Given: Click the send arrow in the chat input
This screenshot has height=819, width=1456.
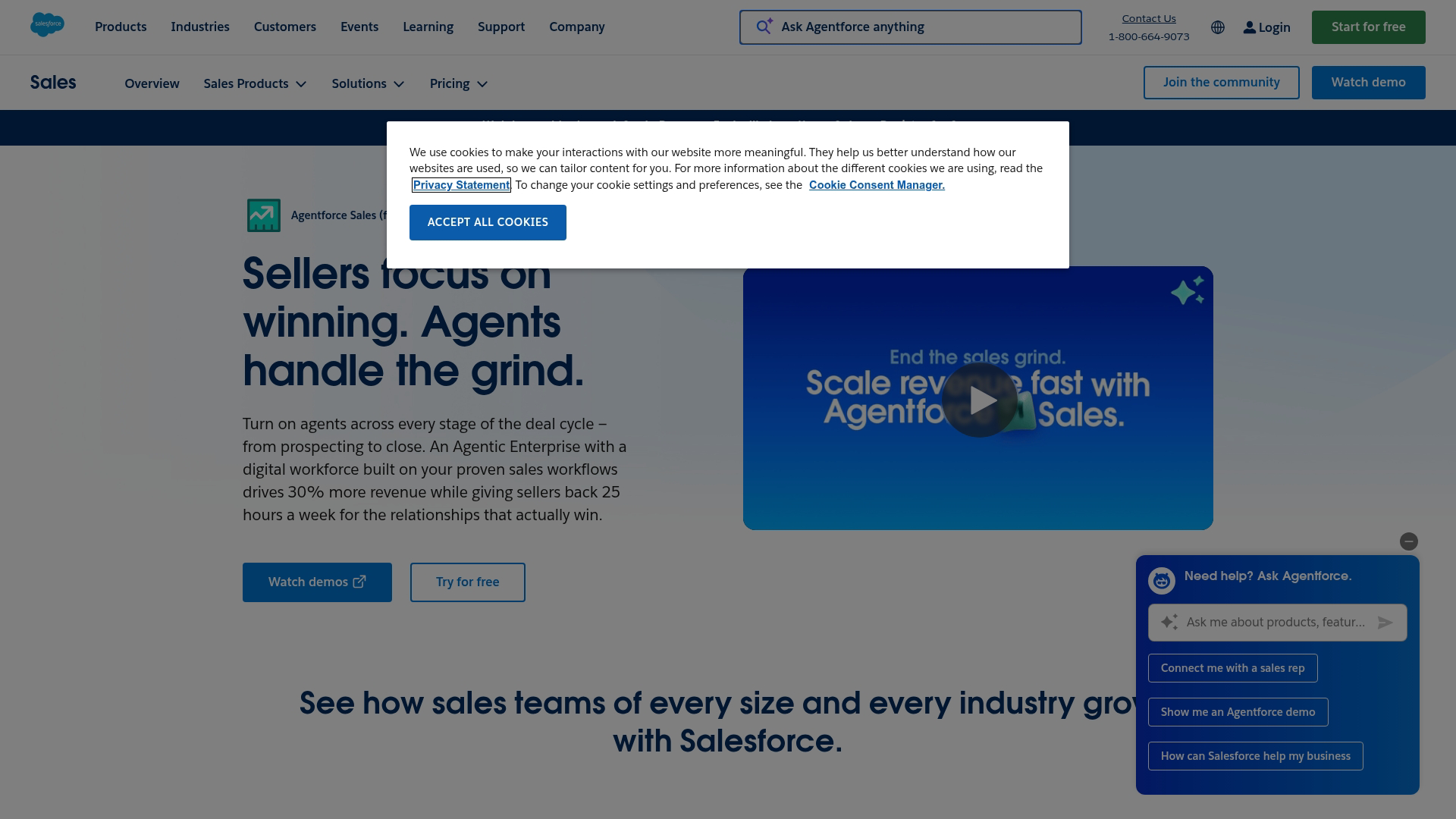Looking at the screenshot, I should pyautogui.click(x=1386, y=622).
